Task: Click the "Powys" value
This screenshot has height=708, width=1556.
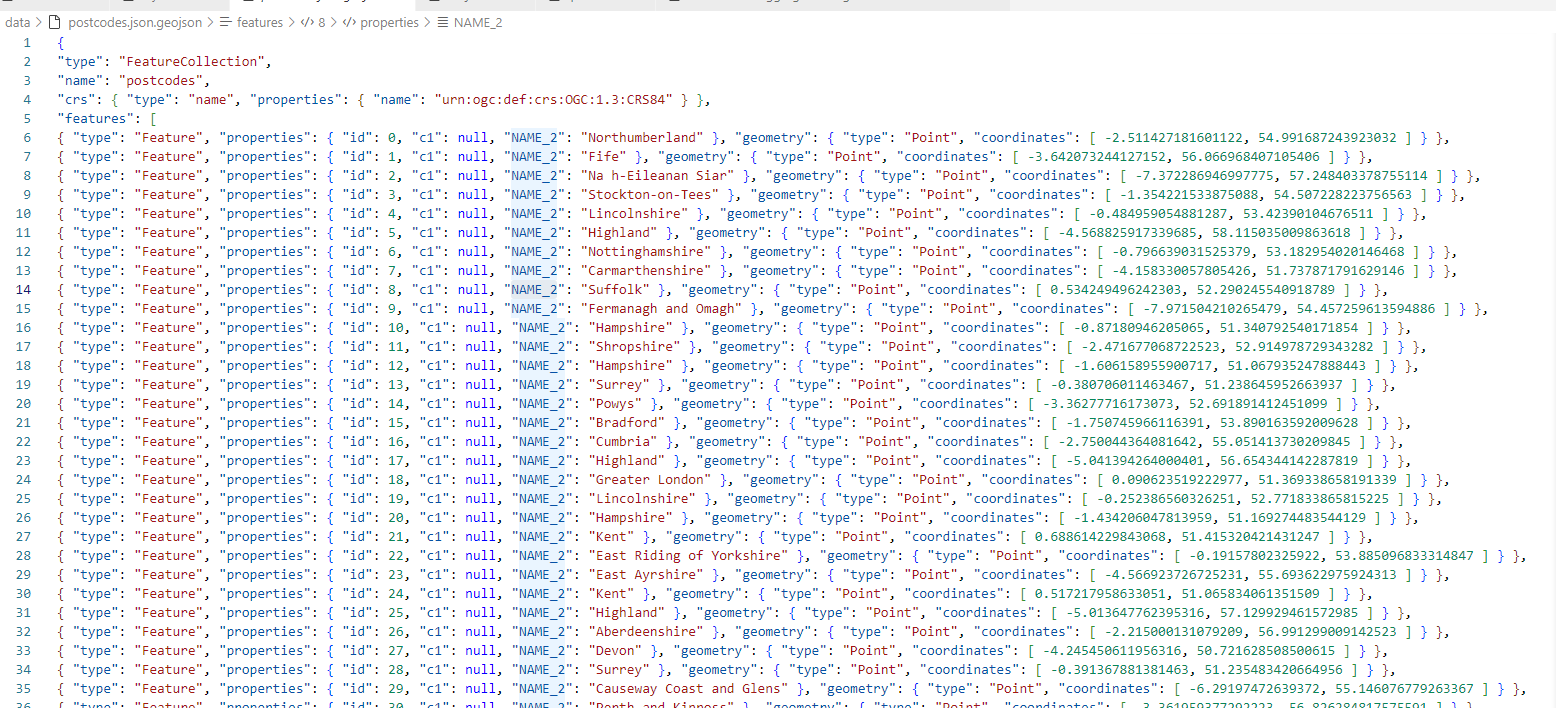Action: (x=615, y=403)
